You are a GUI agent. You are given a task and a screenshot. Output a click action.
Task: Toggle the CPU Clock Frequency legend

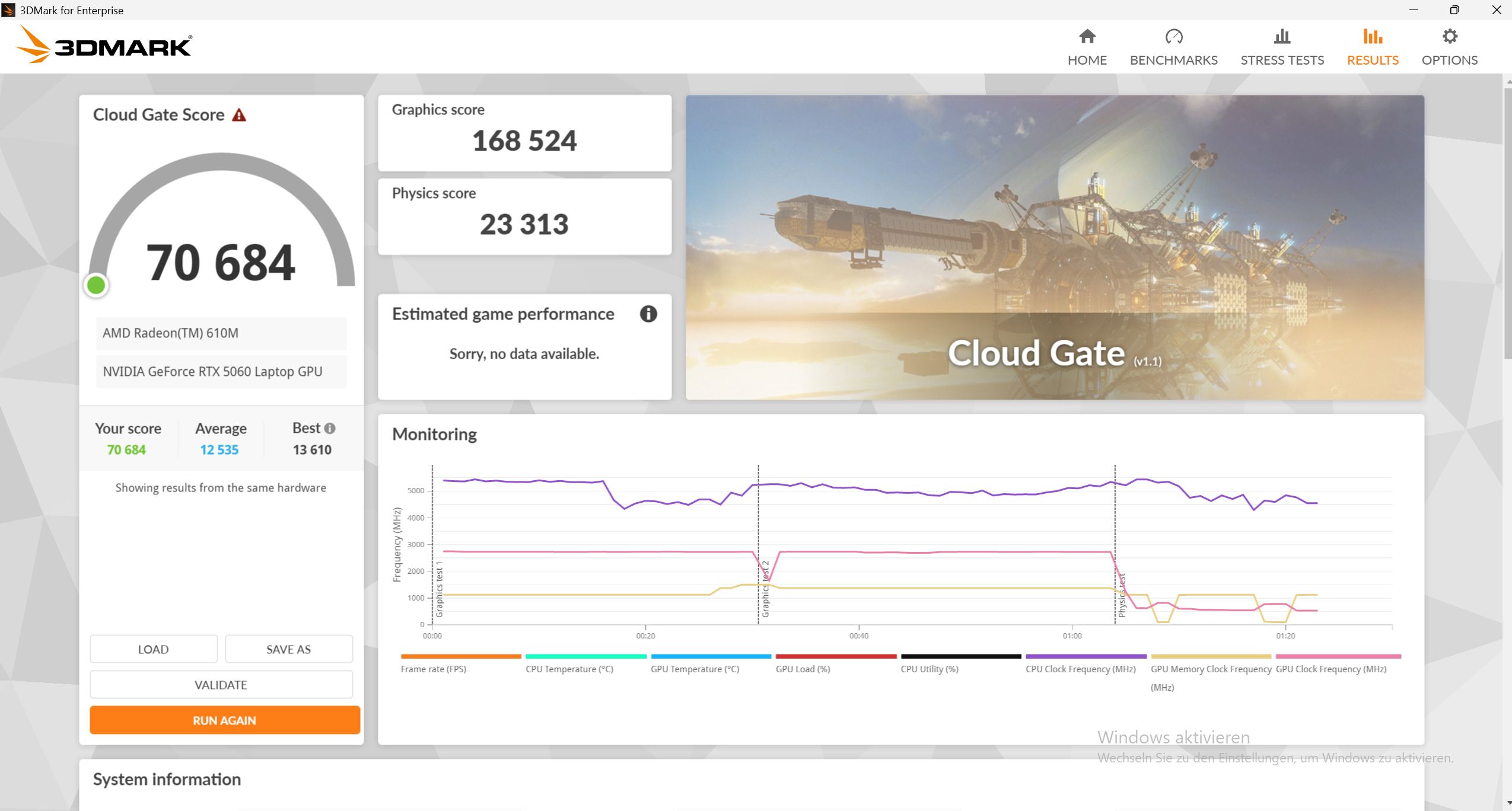pyautogui.click(x=1080, y=669)
